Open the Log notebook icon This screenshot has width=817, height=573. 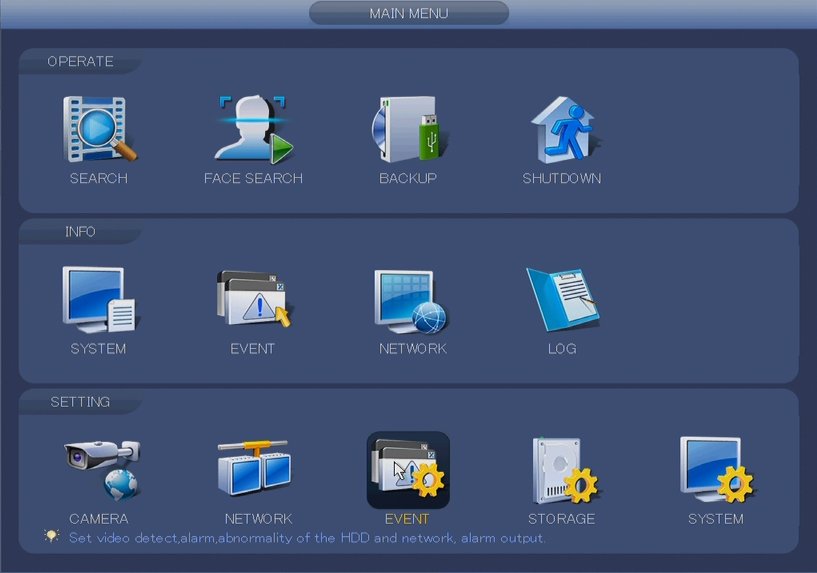562,300
